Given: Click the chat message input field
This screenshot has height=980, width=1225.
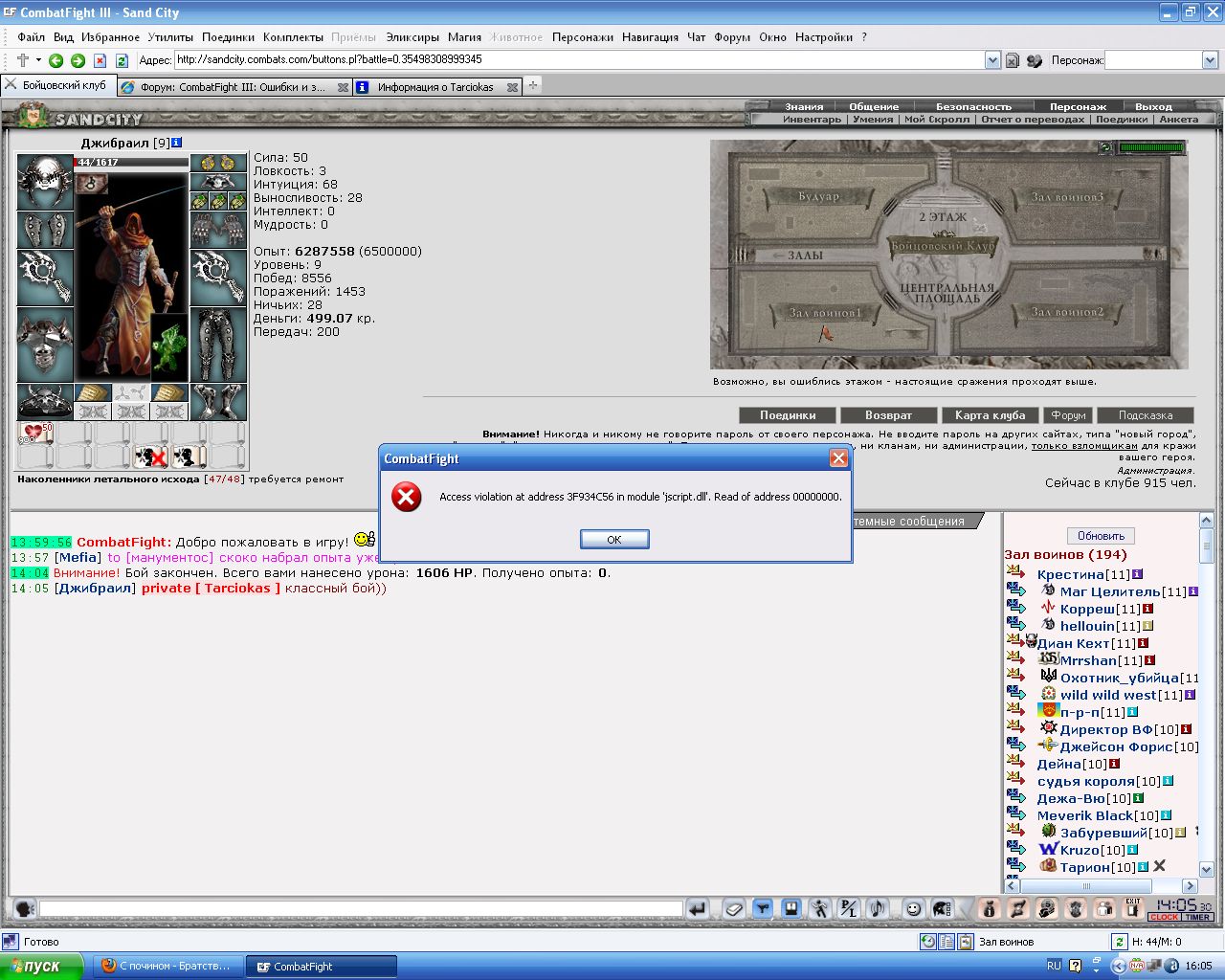Looking at the screenshot, I should (x=361, y=908).
